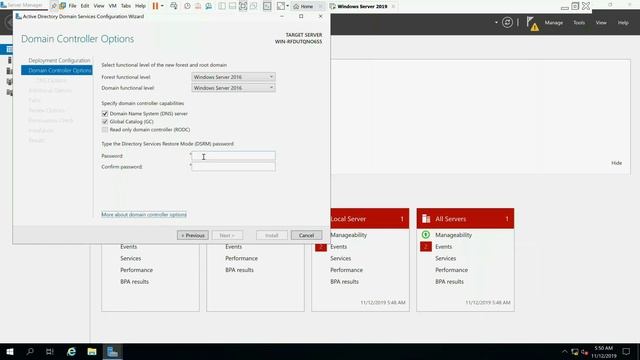This screenshot has height=360, width=640.
Task: Toggle Read only domain controller (RODC) checkbox
Action: coord(105,129)
